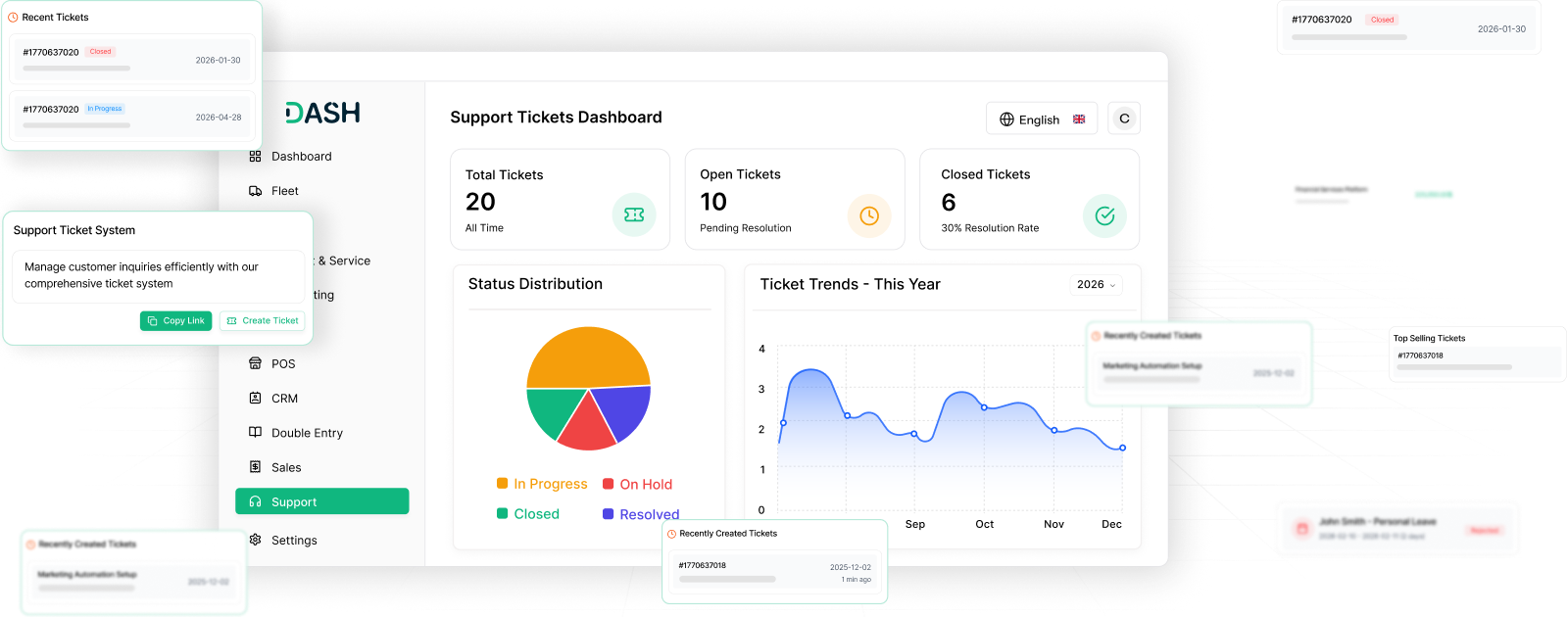Open Recent Tickets row dated 2026-04-28
The image size is (1568, 617).
click(x=132, y=116)
